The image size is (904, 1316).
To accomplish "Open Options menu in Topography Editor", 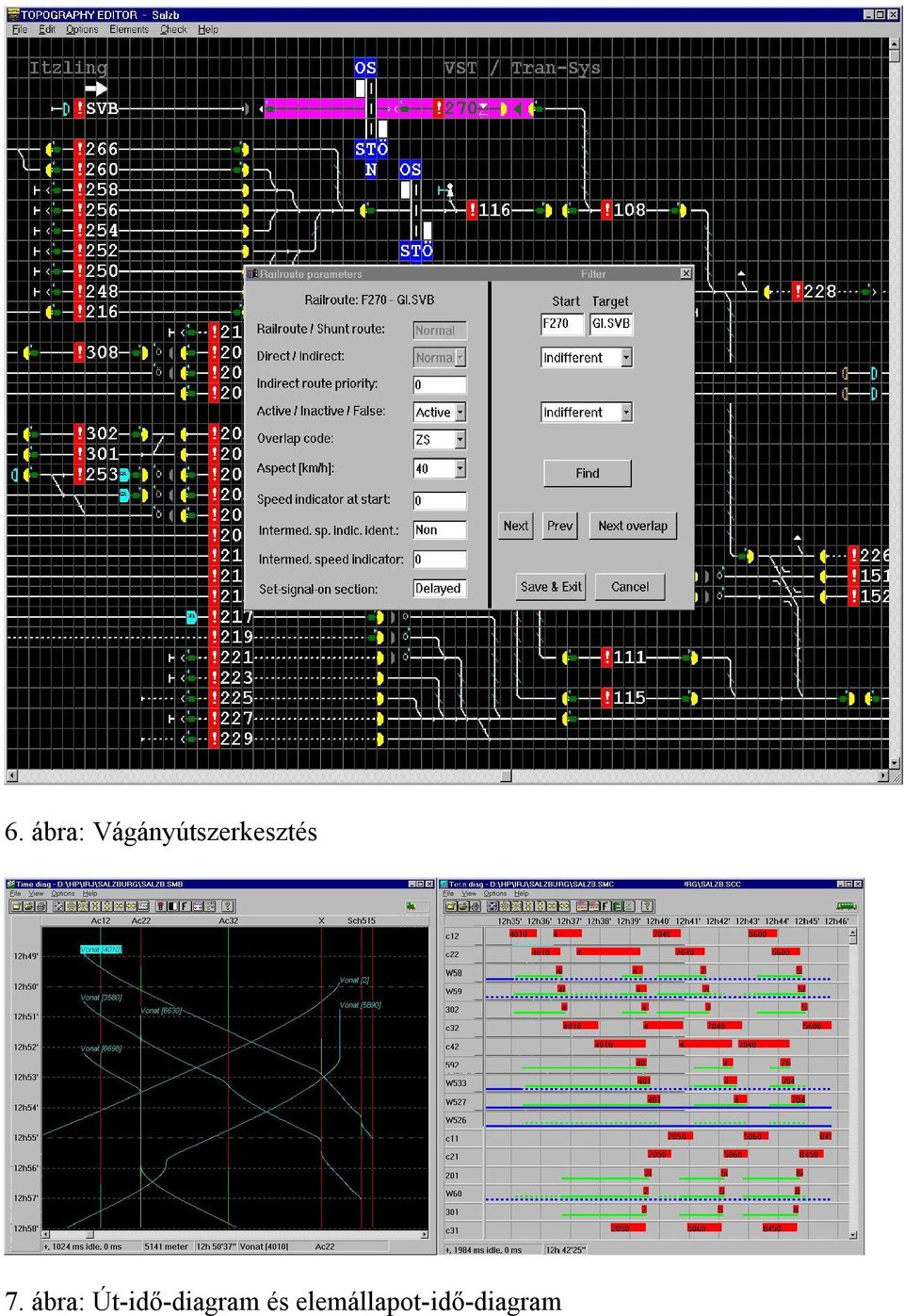I will (82, 30).
